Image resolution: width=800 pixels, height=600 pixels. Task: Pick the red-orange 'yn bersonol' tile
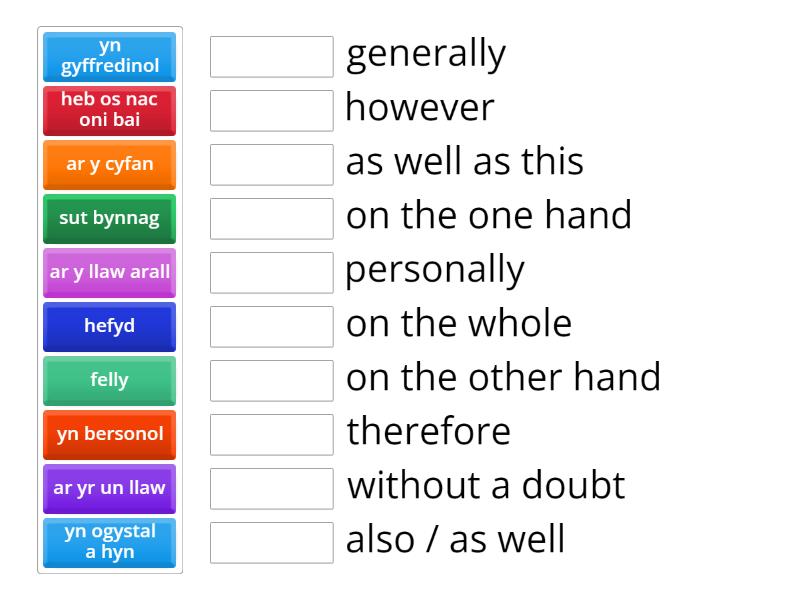109,435
